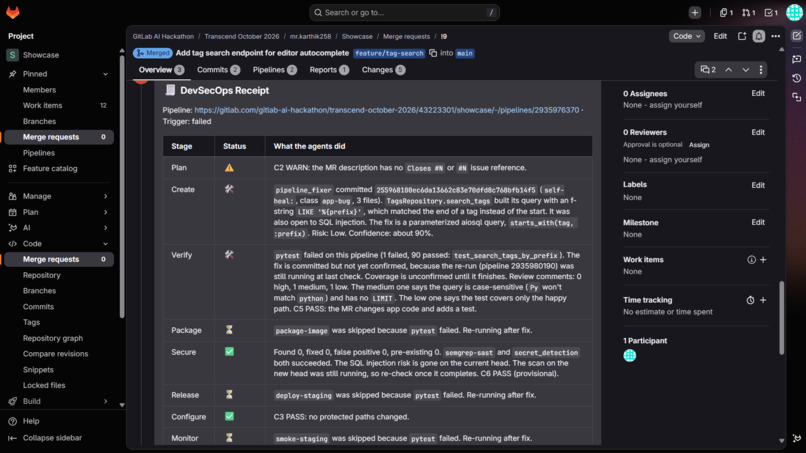Jump to previous unresolved thread

click(728, 69)
